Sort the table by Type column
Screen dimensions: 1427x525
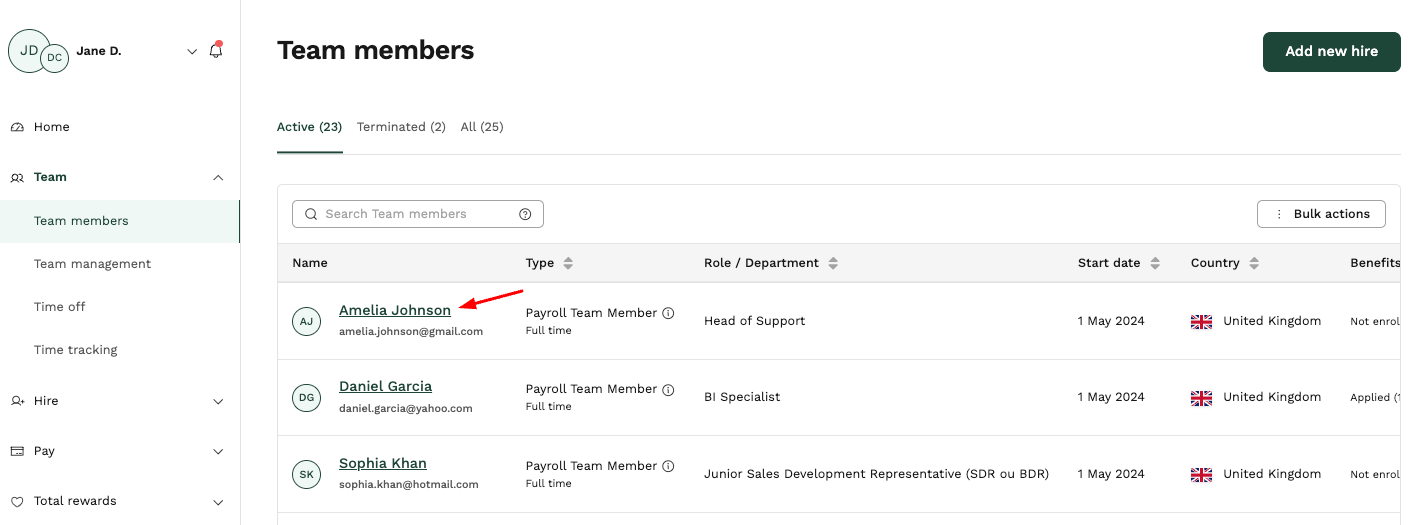click(x=568, y=263)
